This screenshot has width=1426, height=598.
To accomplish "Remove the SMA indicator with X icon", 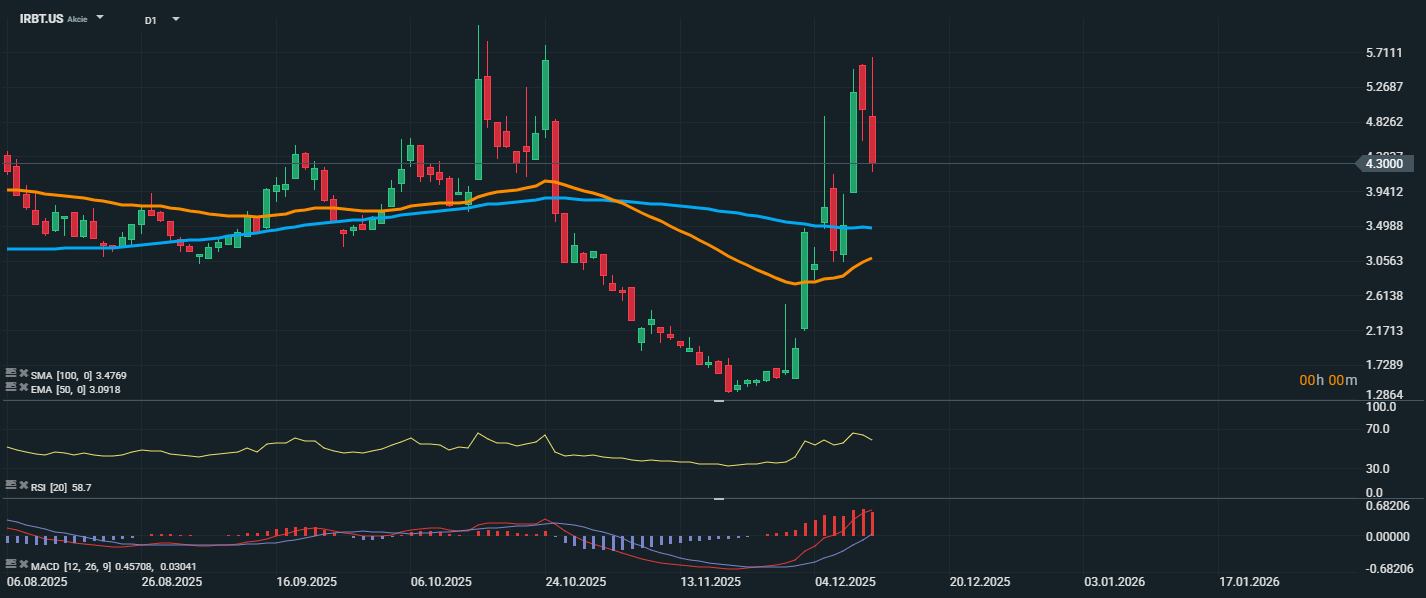I will click(22, 374).
